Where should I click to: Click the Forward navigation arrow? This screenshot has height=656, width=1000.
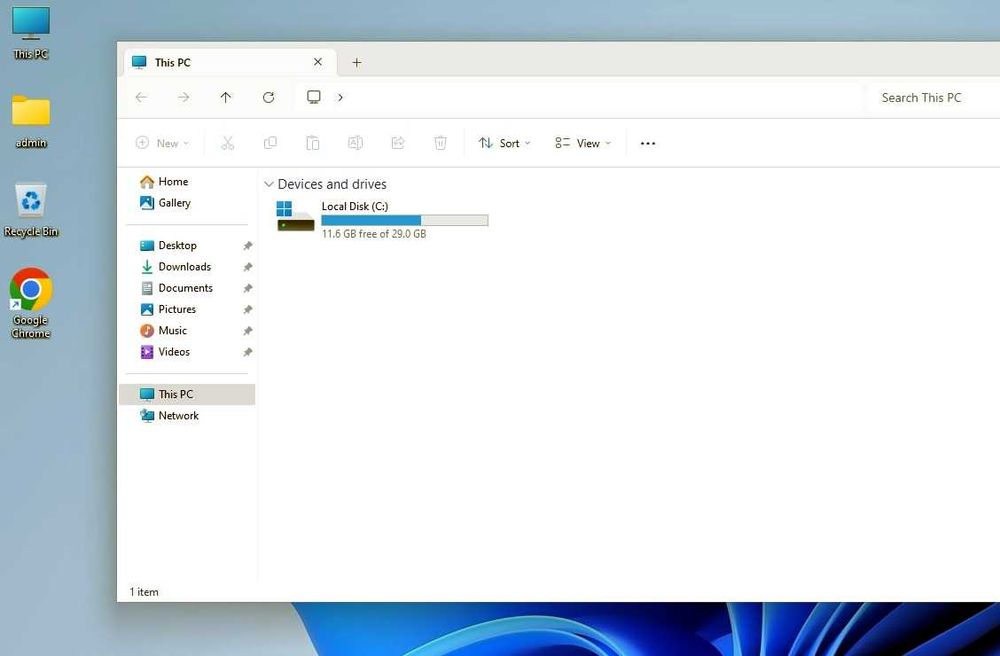click(x=184, y=98)
